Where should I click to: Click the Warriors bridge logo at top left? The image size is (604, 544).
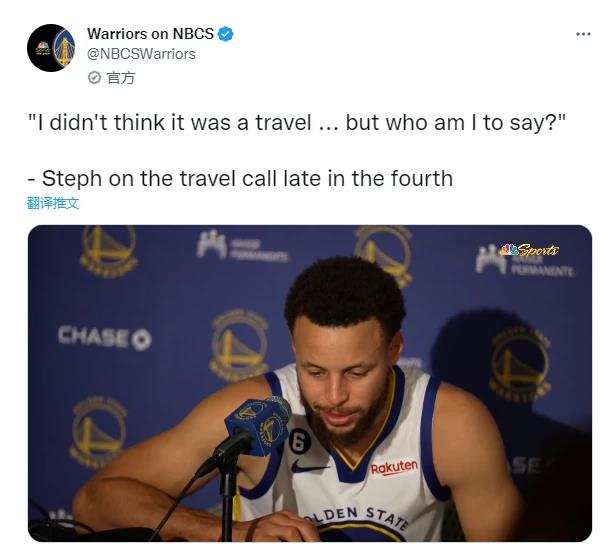(108, 248)
